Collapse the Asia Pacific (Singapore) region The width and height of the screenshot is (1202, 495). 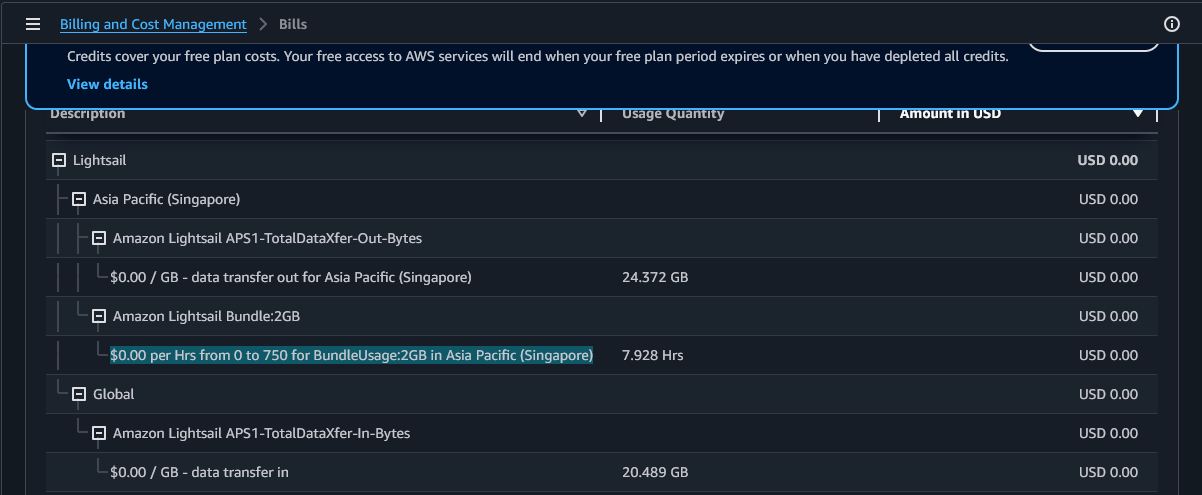(x=79, y=199)
